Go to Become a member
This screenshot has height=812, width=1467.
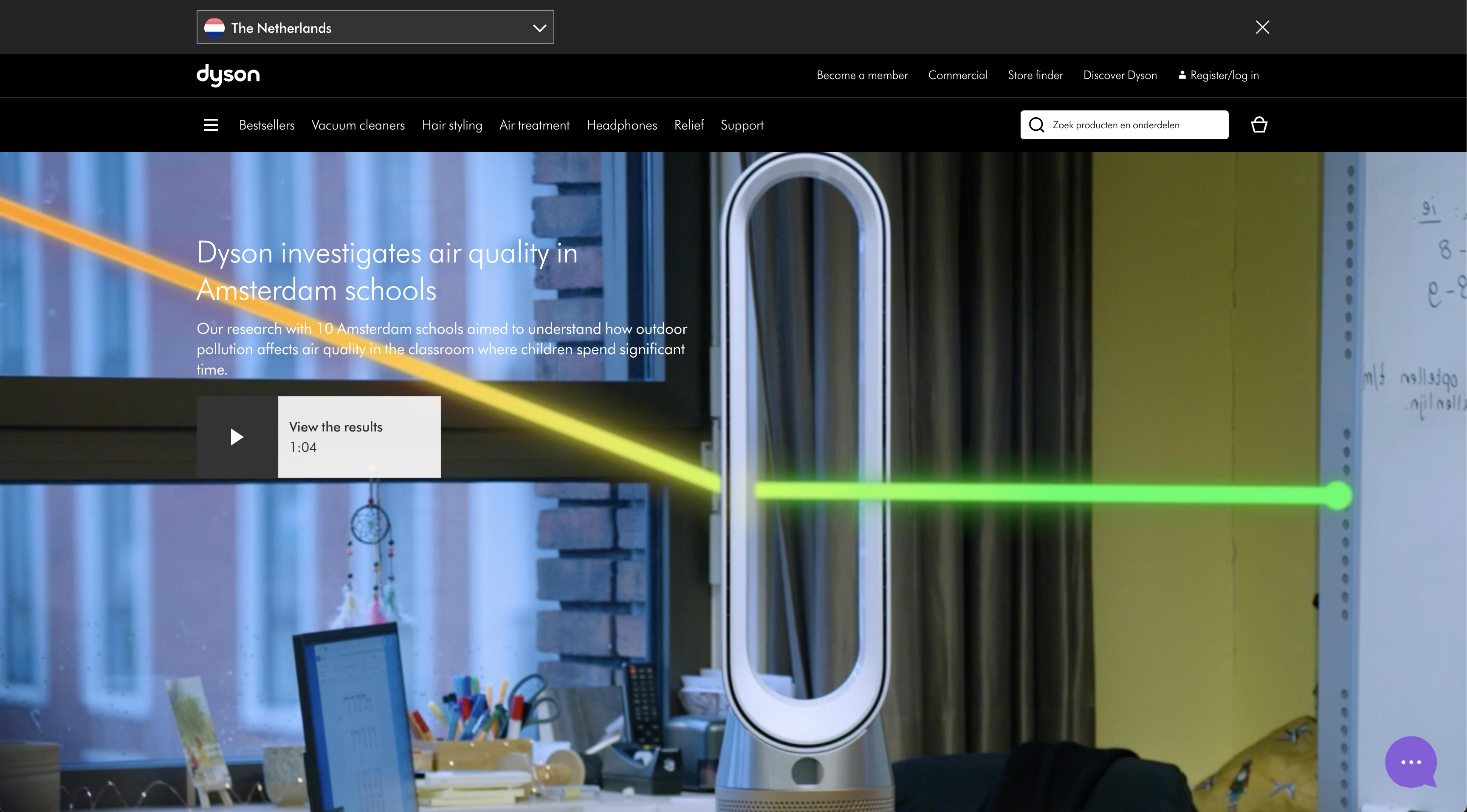pyautogui.click(x=862, y=75)
